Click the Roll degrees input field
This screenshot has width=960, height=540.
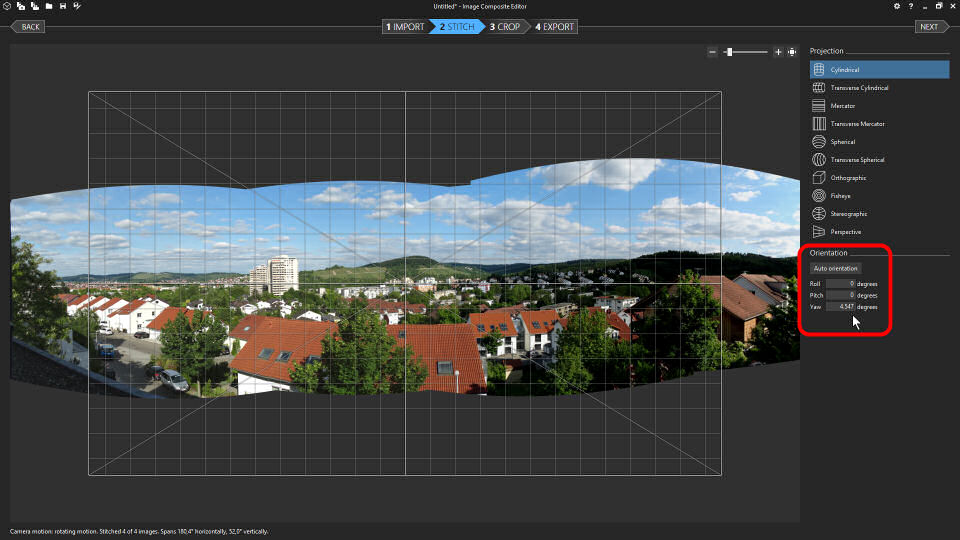click(x=840, y=284)
